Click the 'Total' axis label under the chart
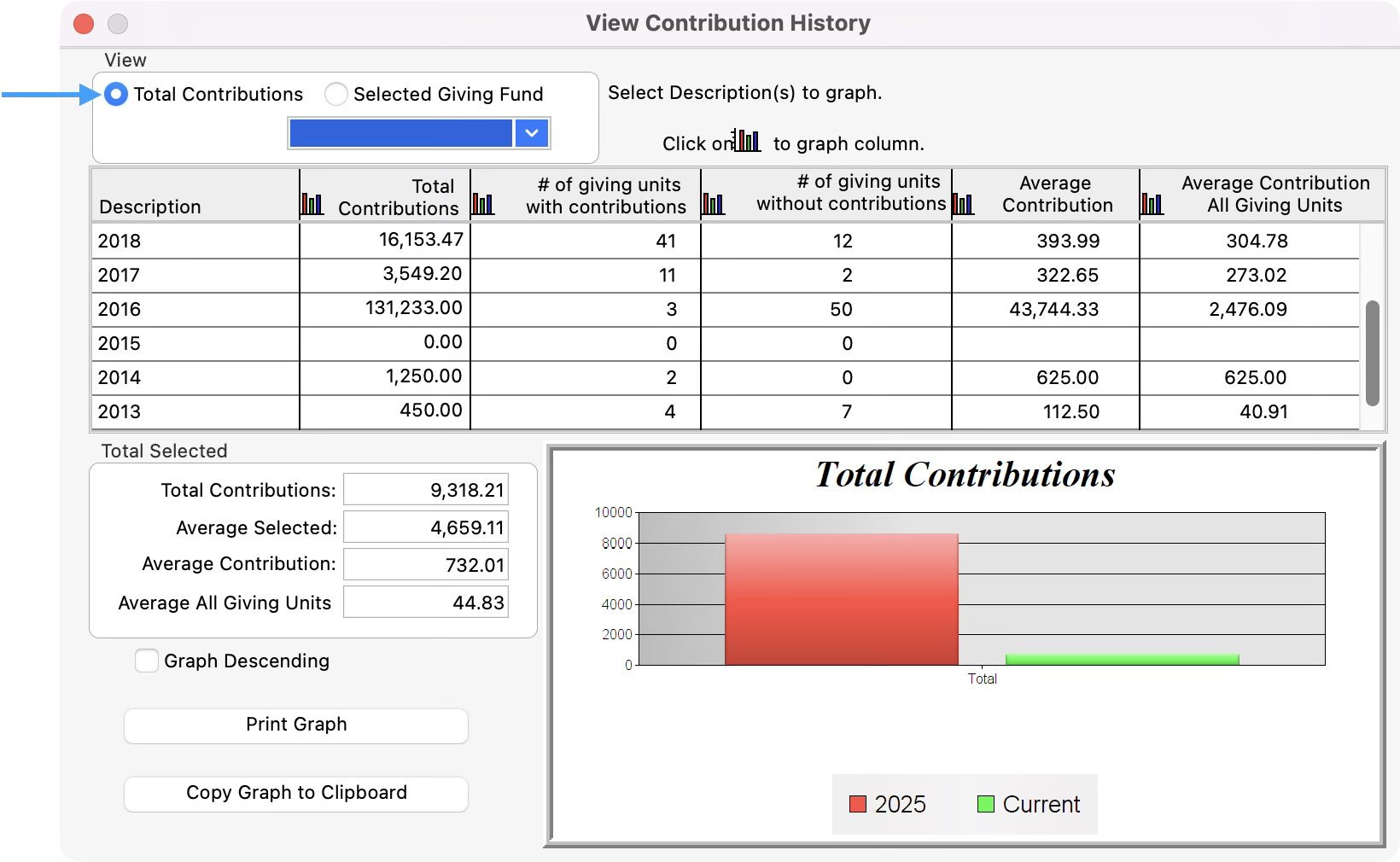Screen dimensions: 1400x862 tap(982, 679)
